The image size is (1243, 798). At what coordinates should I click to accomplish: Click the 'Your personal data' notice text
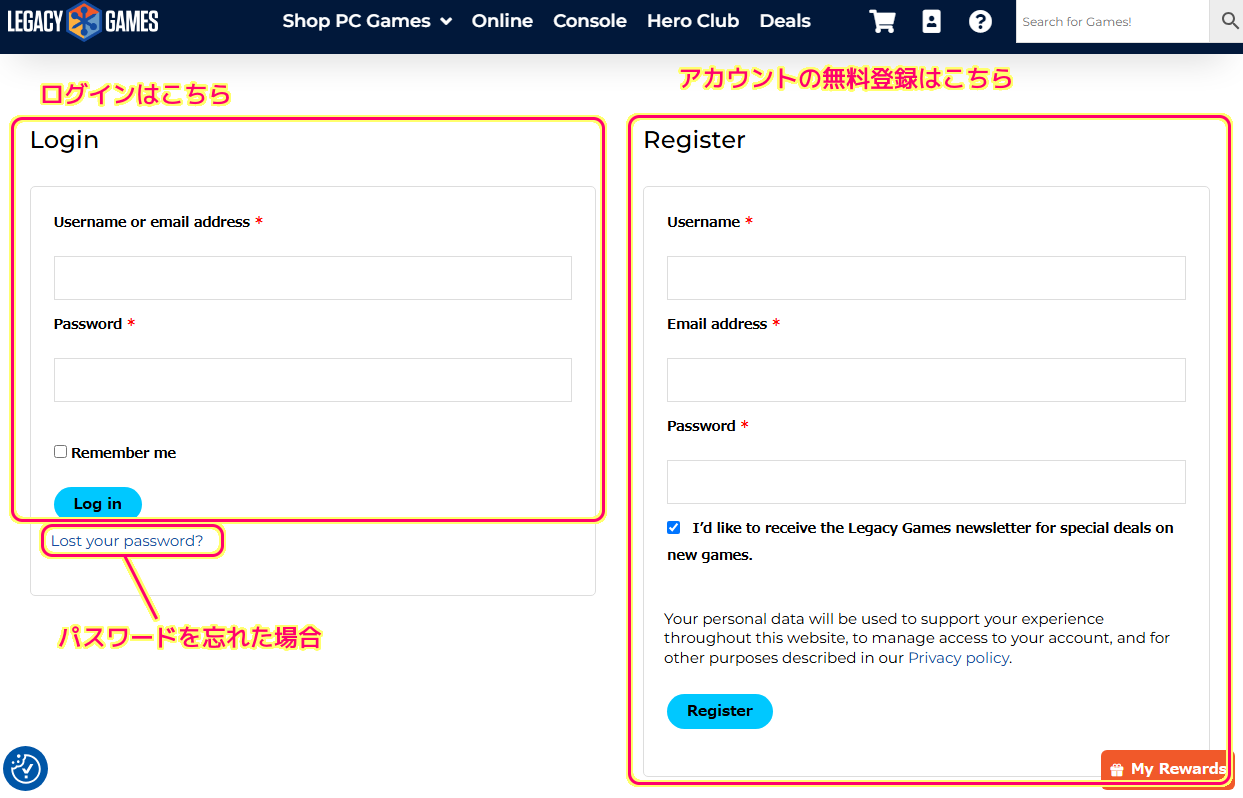[917, 638]
